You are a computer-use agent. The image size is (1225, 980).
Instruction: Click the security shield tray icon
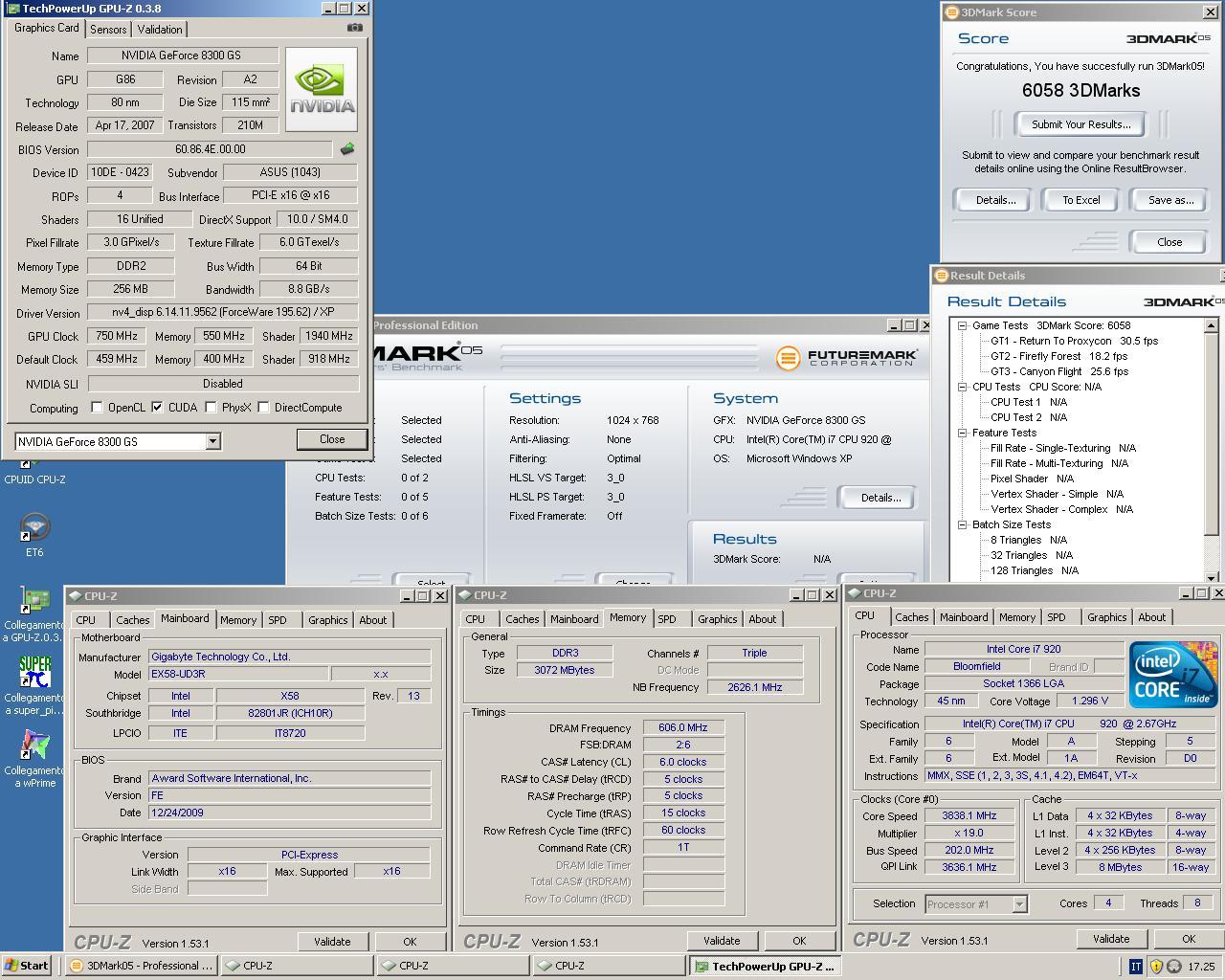tap(1156, 966)
